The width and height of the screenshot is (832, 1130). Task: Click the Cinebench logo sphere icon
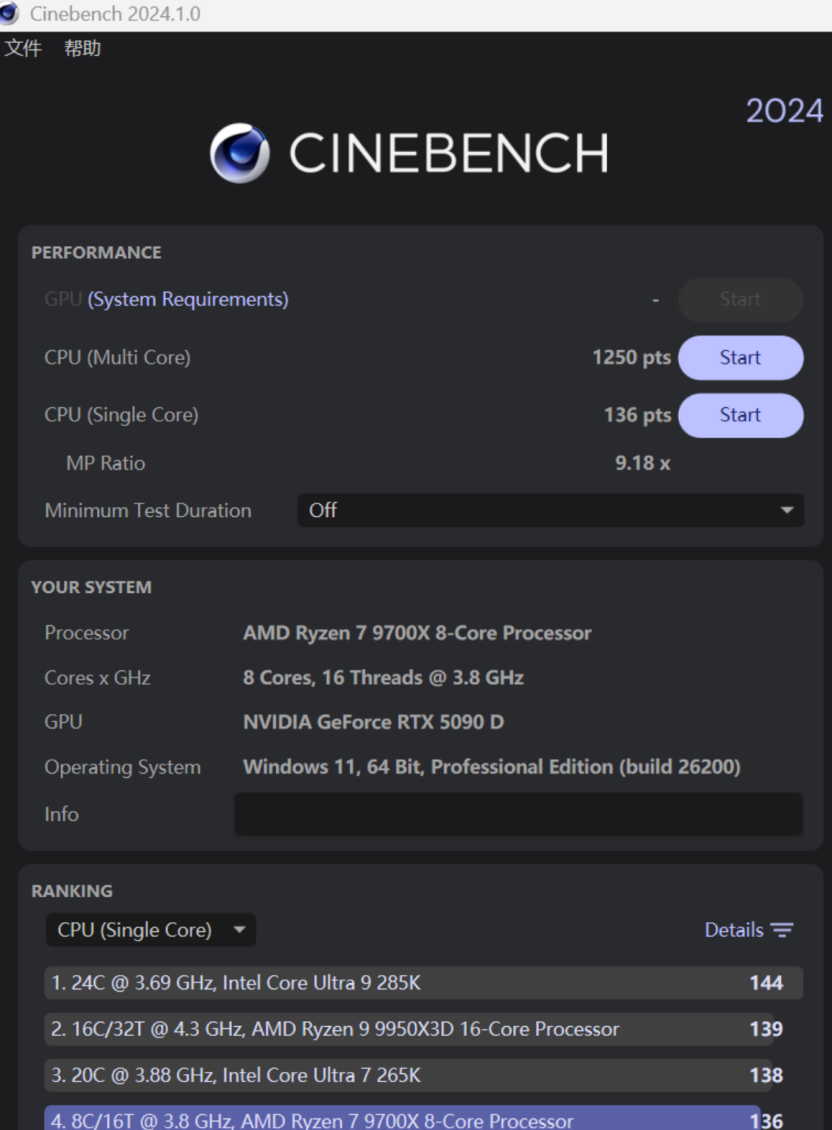point(239,153)
